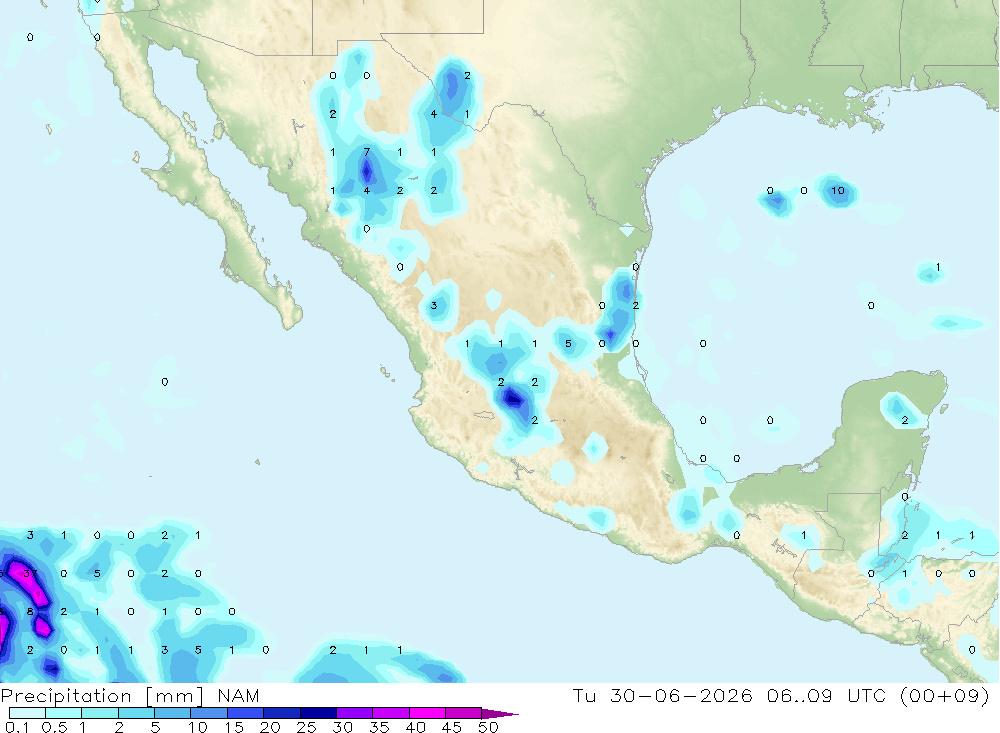Click the '15' legend label
Viewport: 1000px width, 733px height.
pos(233,727)
